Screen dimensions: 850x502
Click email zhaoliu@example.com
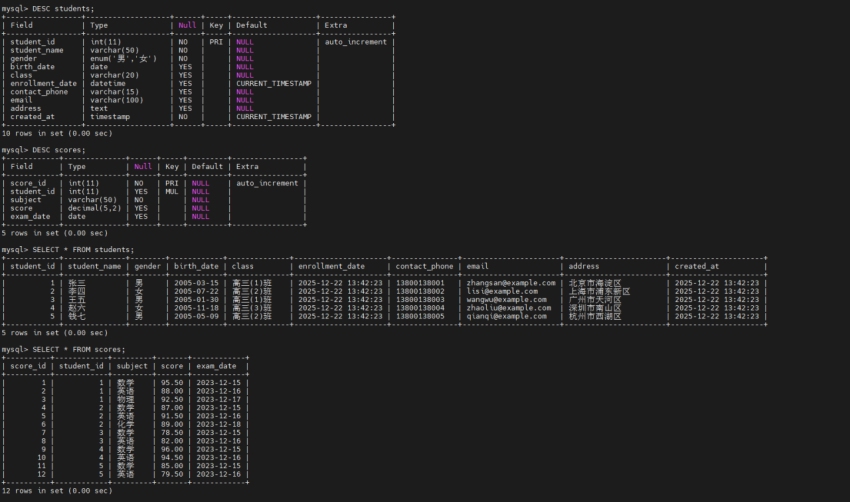(509, 308)
